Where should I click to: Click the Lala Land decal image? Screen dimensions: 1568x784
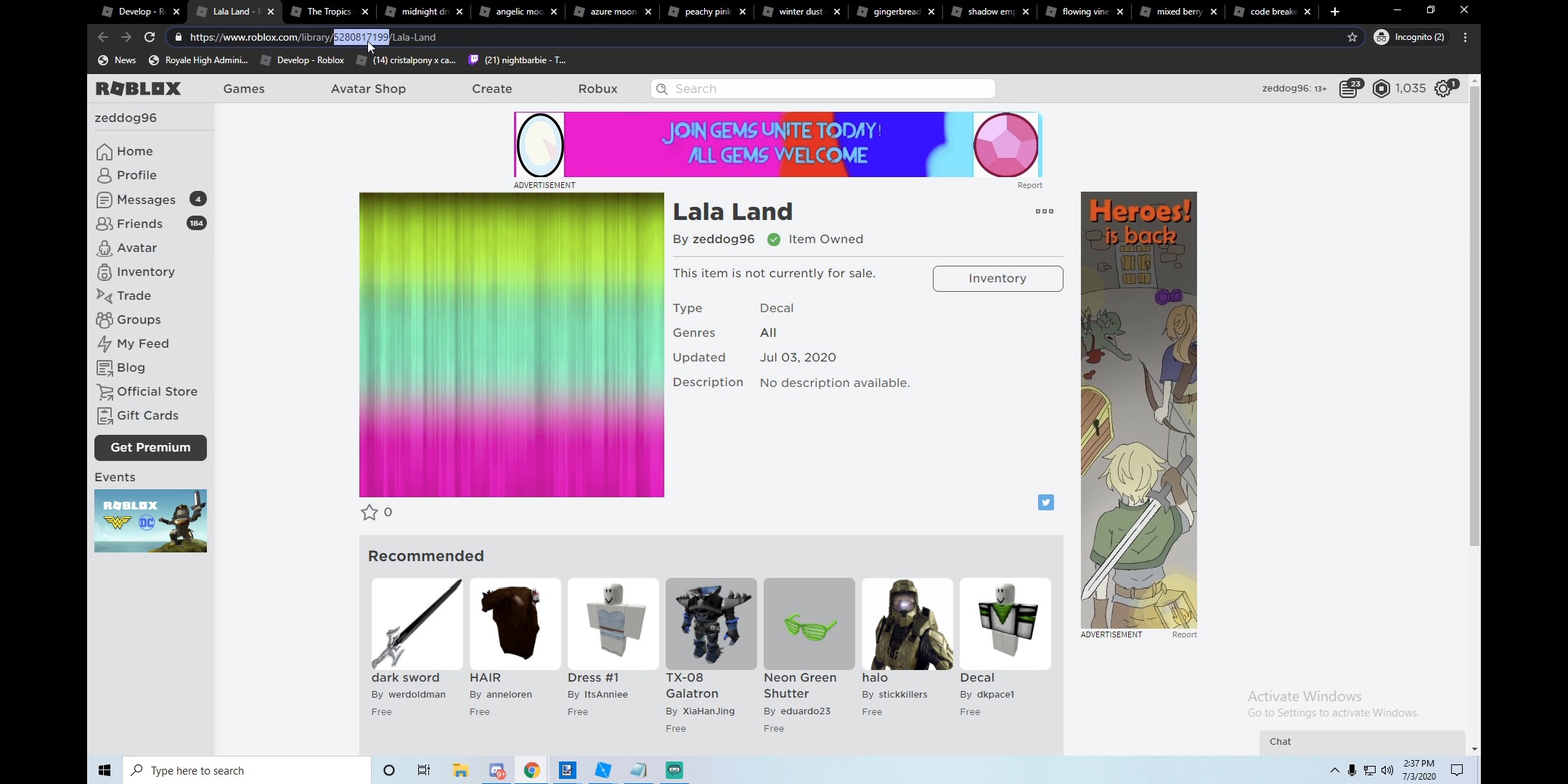coord(512,345)
